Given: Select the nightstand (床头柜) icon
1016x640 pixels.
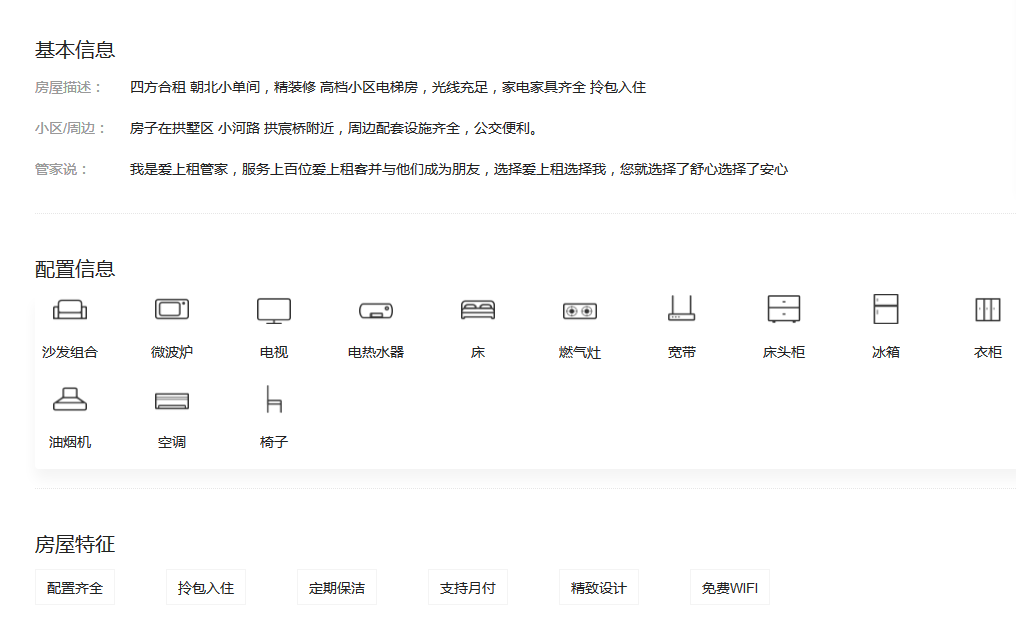Looking at the screenshot, I should pyautogui.click(x=784, y=310).
